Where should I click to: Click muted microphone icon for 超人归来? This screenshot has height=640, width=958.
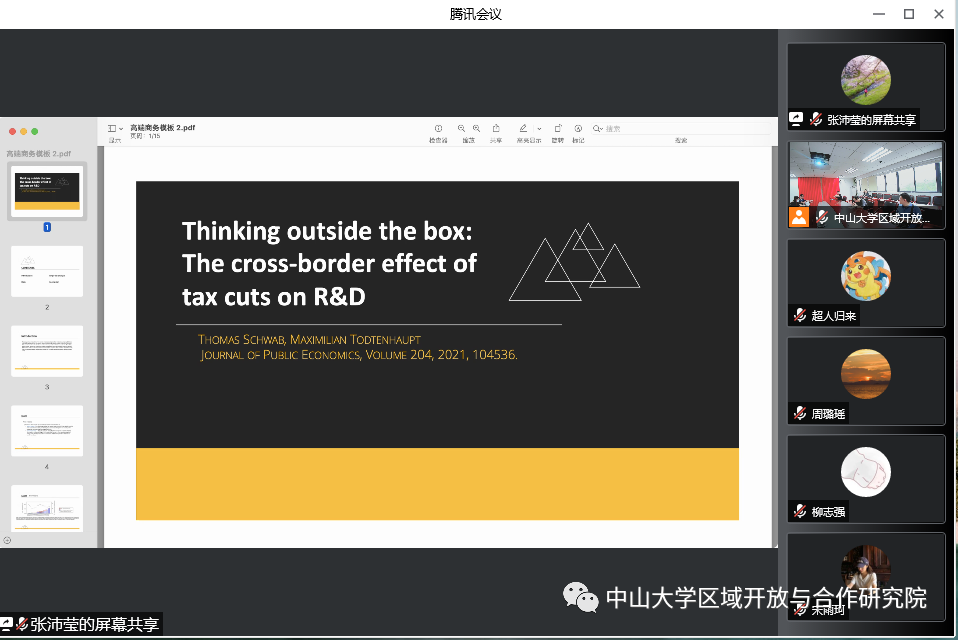coord(800,315)
